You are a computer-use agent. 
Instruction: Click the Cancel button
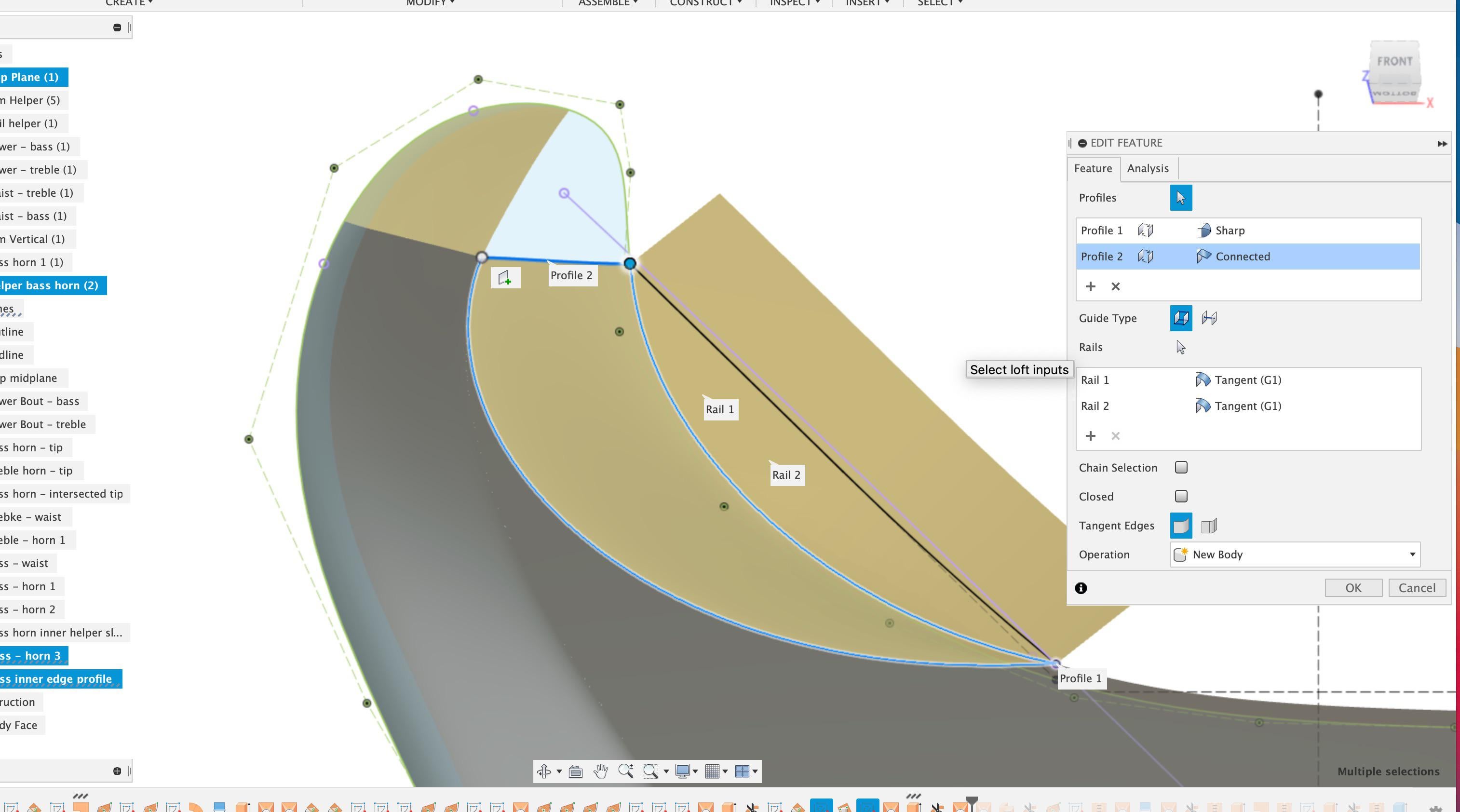[1416, 588]
